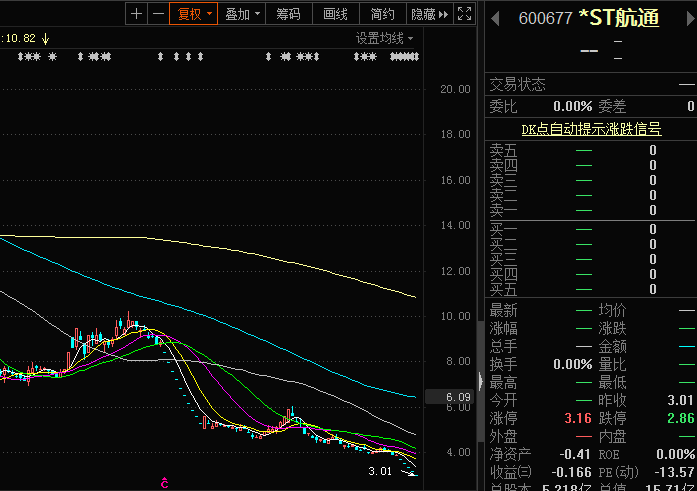Switch to 简约 view
Screen dimensions: 697x491
383,14
